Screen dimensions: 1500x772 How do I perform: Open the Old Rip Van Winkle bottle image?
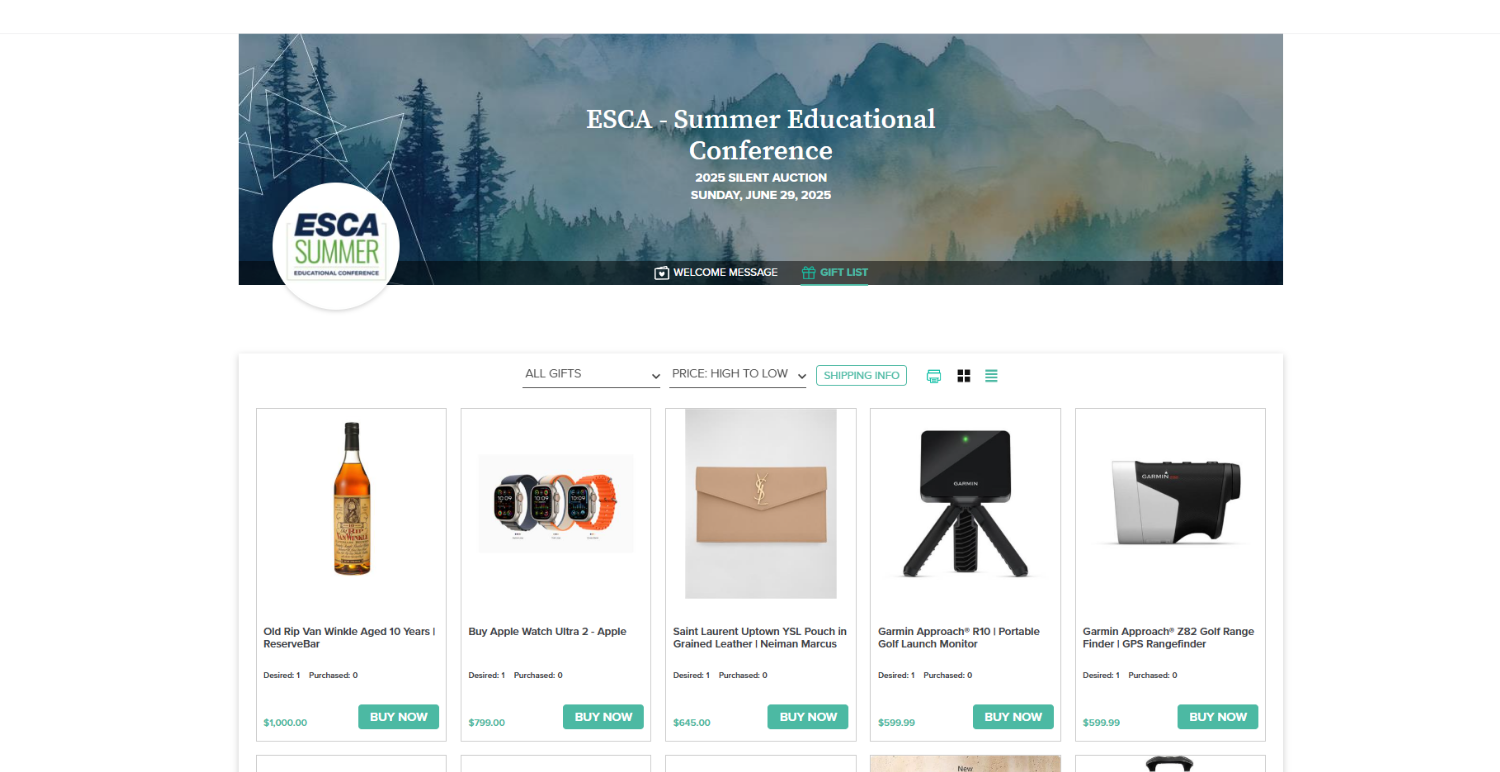pos(351,498)
